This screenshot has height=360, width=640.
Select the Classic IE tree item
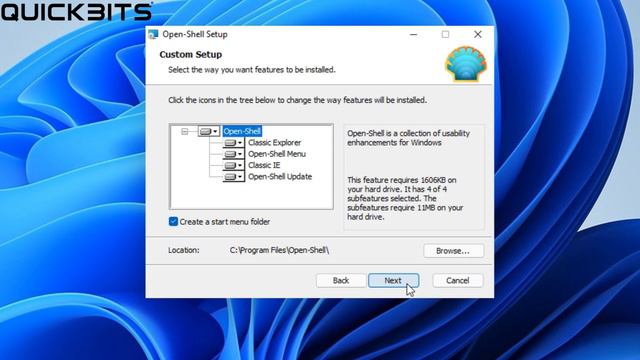tap(264, 165)
